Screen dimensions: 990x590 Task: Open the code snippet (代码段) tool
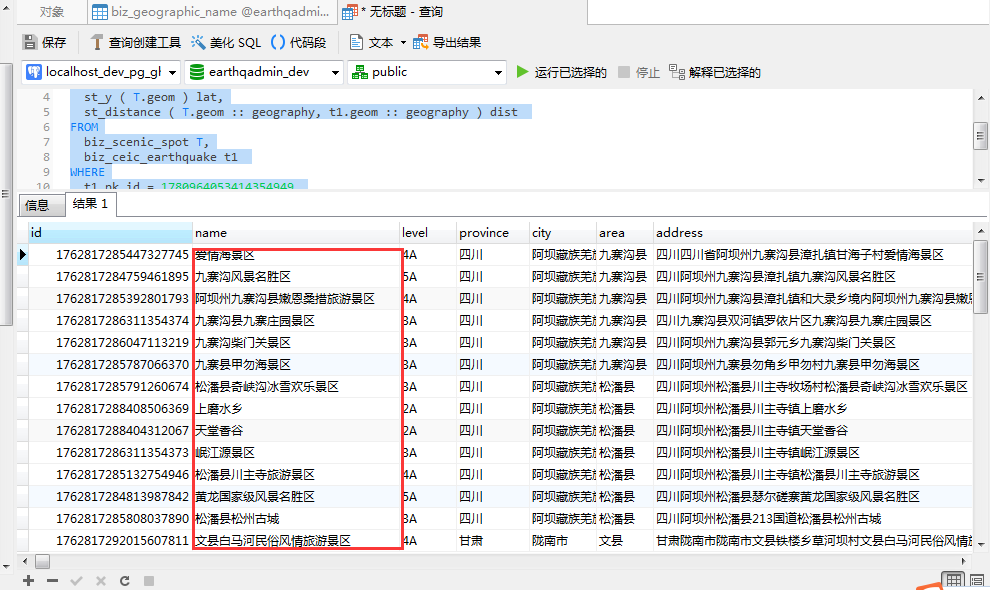(298, 42)
